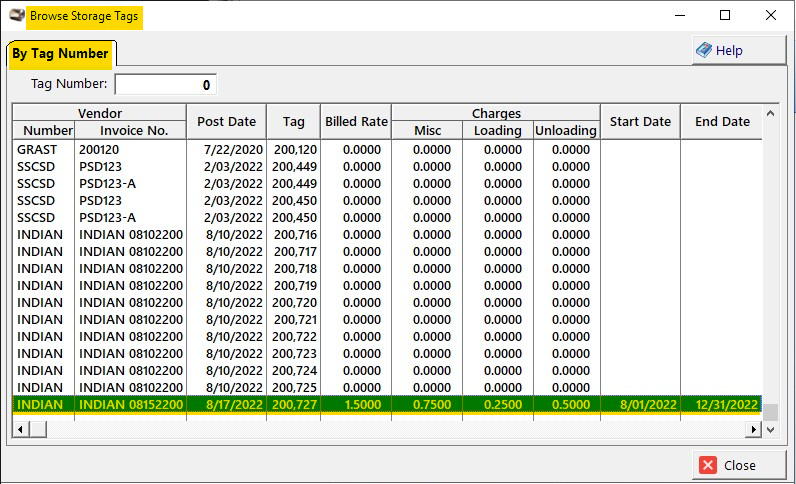This screenshot has width=796, height=484.
Task: Click the horizontal scrollbar right arrow
Action: click(x=754, y=430)
